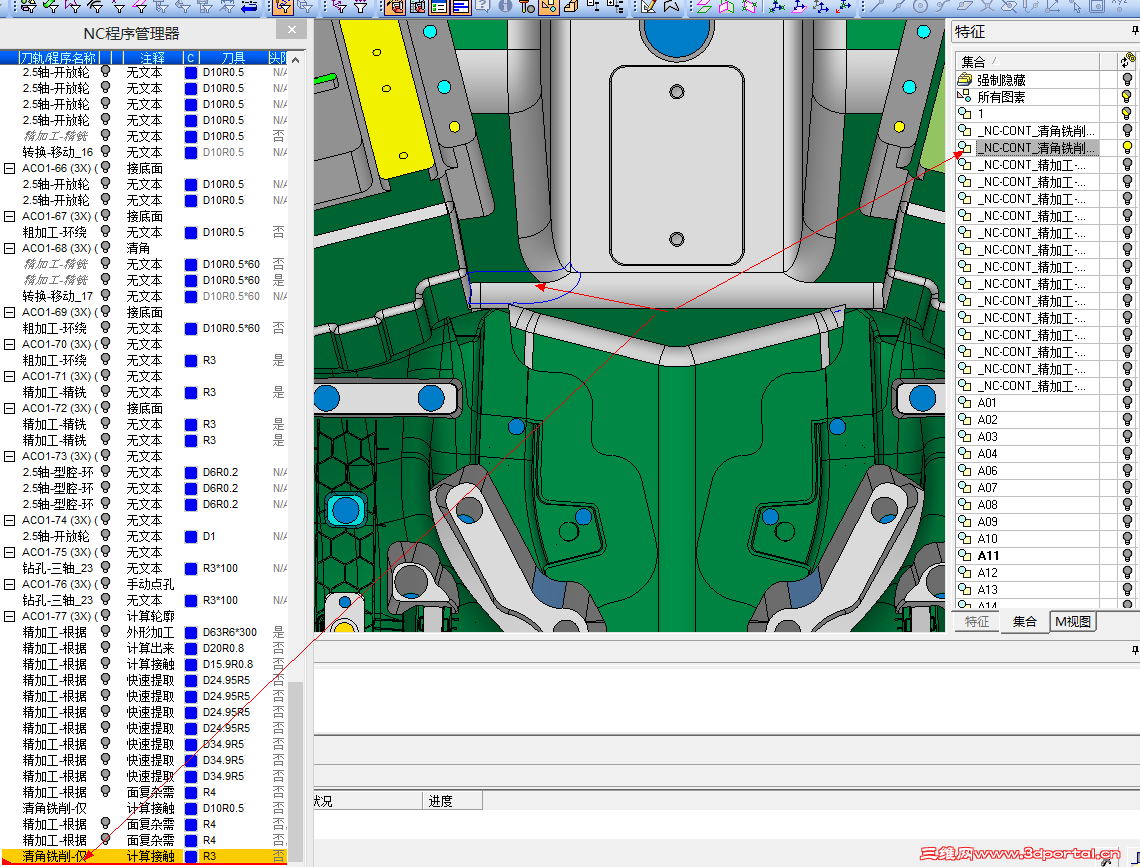Click the set icon beside A11
Screen dimensions: 1140x867
[x=965, y=555]
